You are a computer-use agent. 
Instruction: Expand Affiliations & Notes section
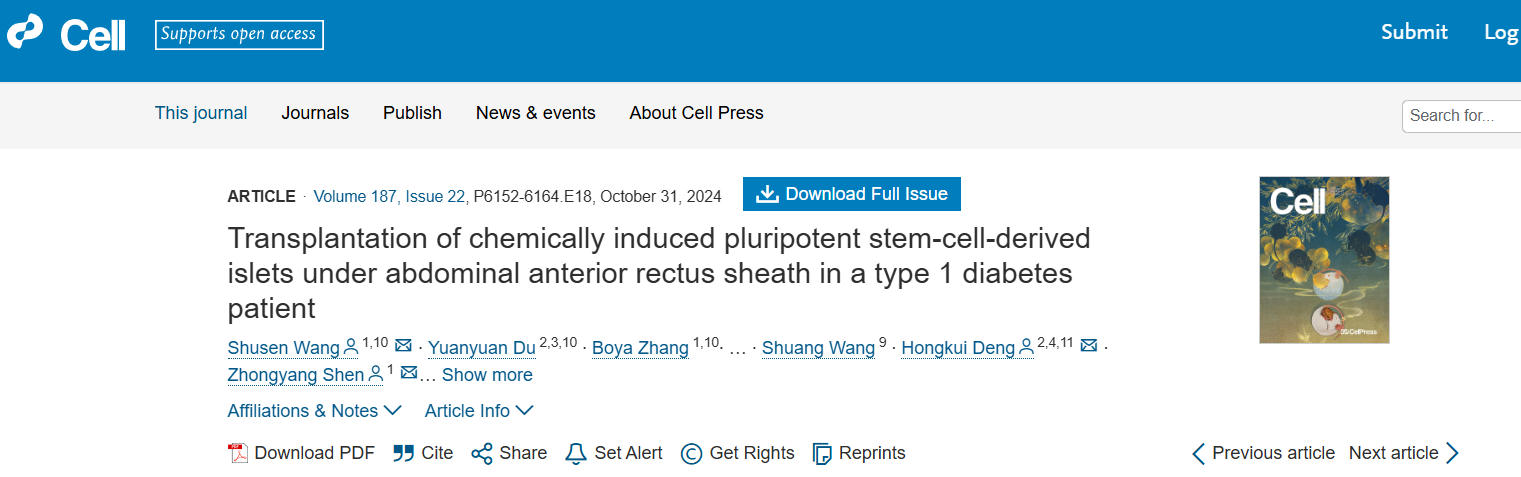click(x=314, y=411)
